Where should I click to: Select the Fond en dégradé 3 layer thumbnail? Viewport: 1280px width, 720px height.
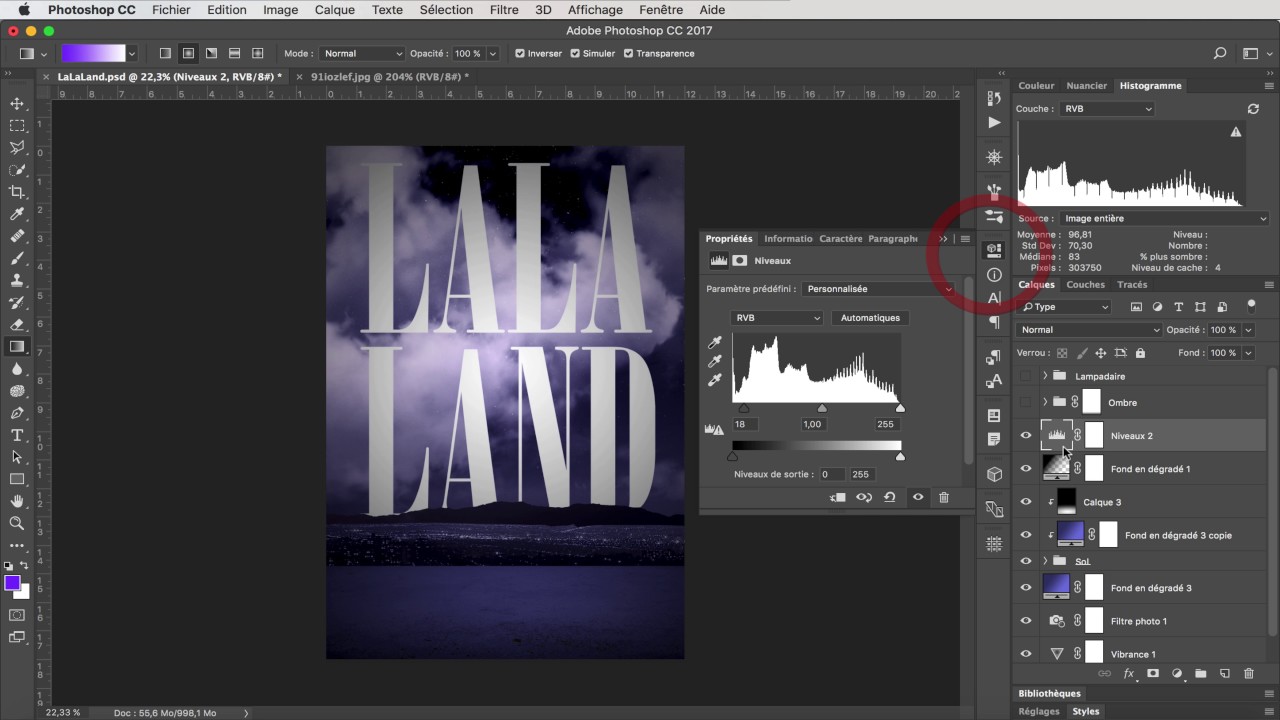click(1056, 587)
